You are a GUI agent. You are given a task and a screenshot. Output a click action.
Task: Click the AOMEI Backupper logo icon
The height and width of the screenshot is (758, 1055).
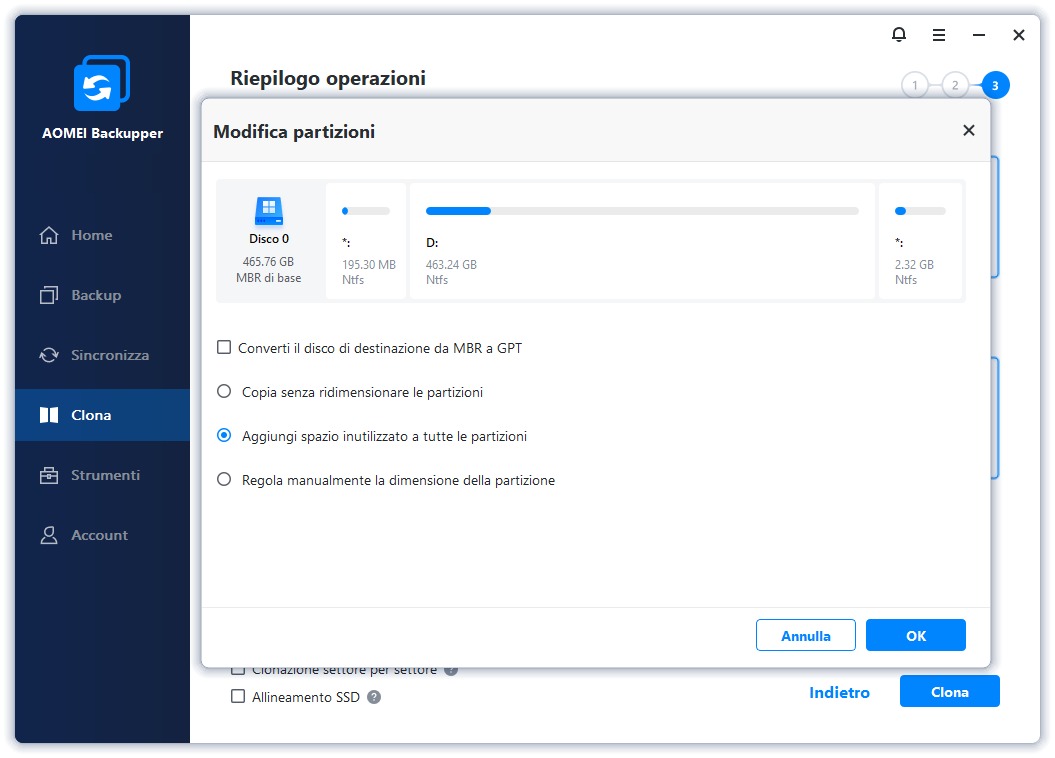[x=101, y=83]
